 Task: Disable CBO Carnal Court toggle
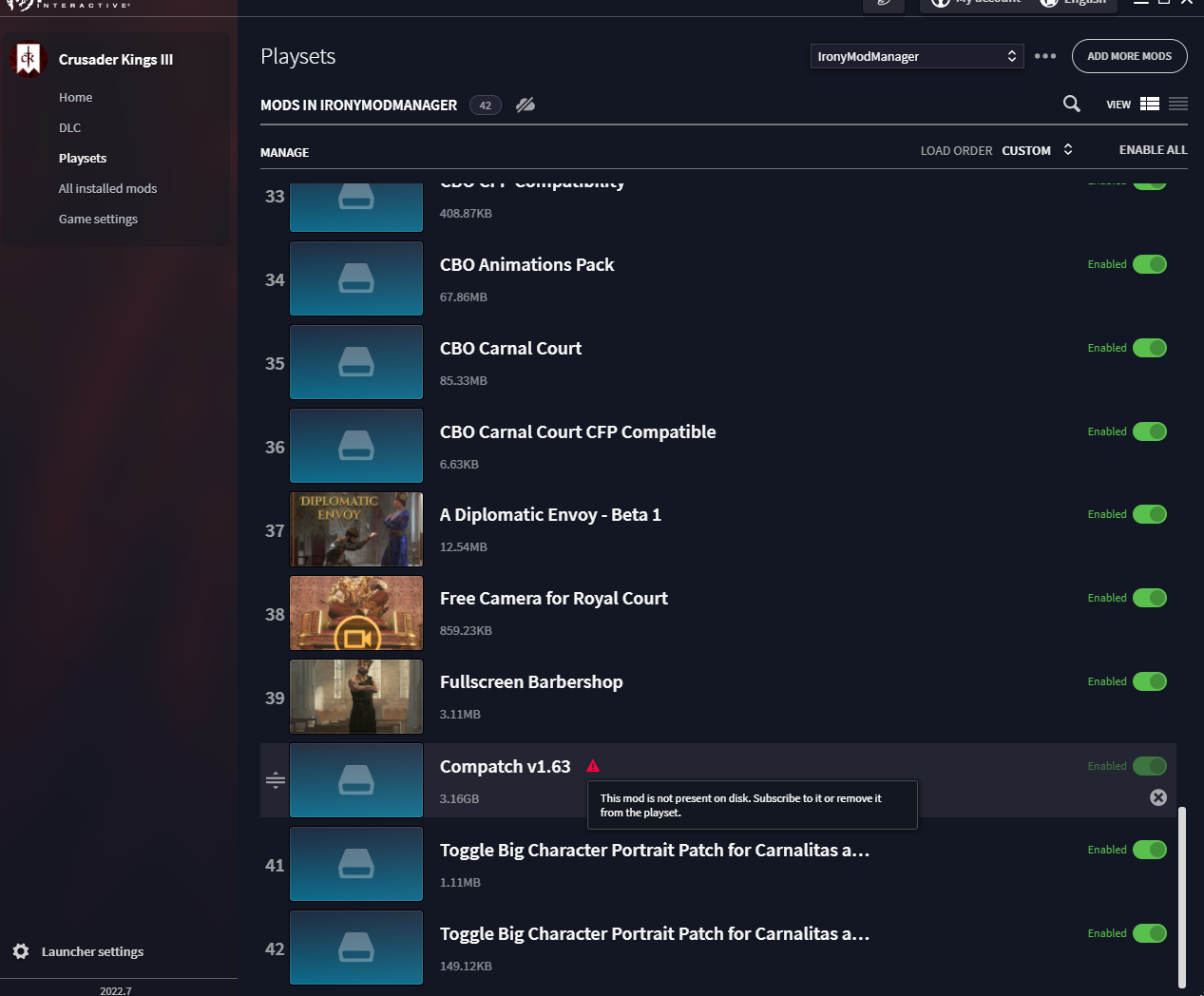pyautogui.click(x=1150, y=348)
